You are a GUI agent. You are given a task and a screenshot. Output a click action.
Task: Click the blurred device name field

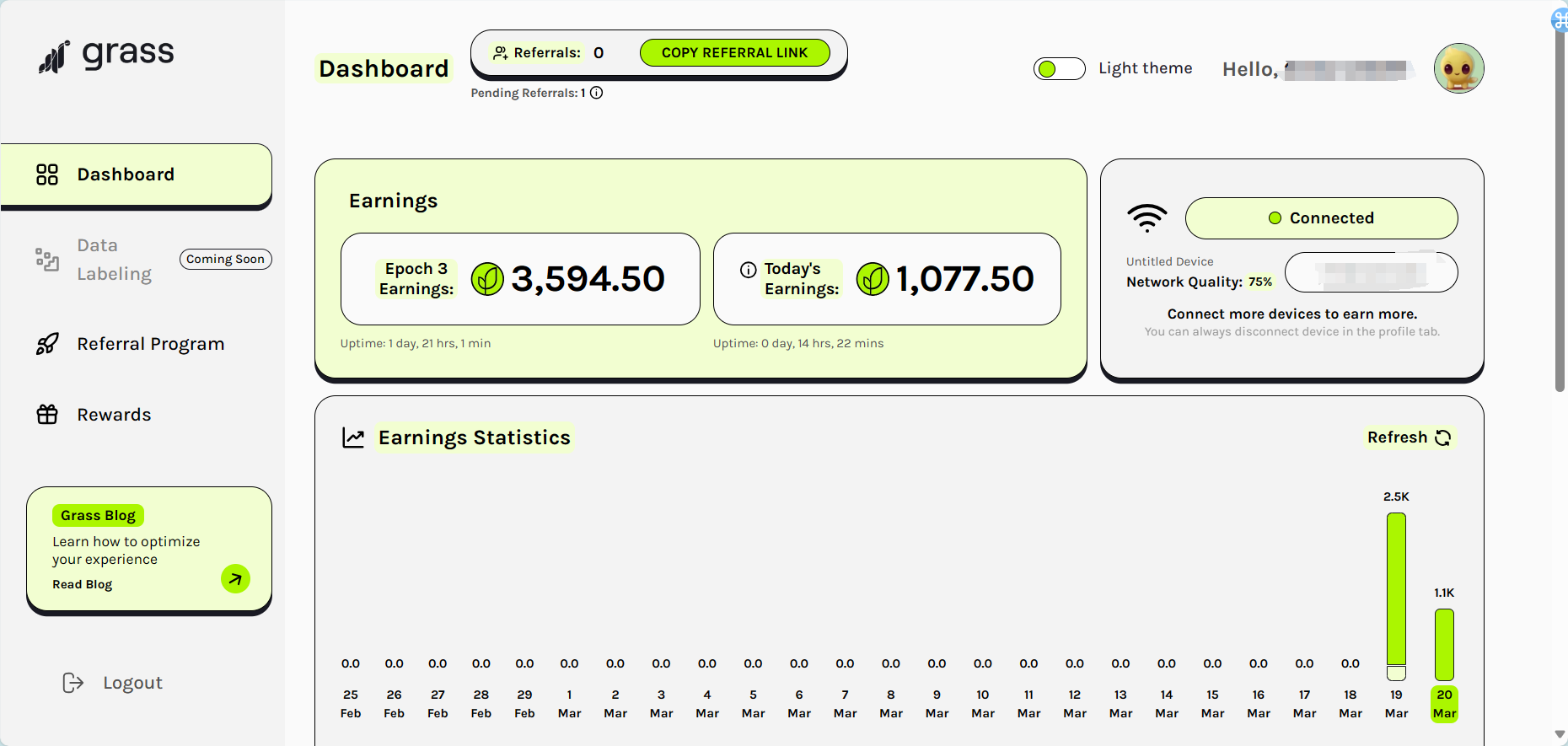(1371, 272)
